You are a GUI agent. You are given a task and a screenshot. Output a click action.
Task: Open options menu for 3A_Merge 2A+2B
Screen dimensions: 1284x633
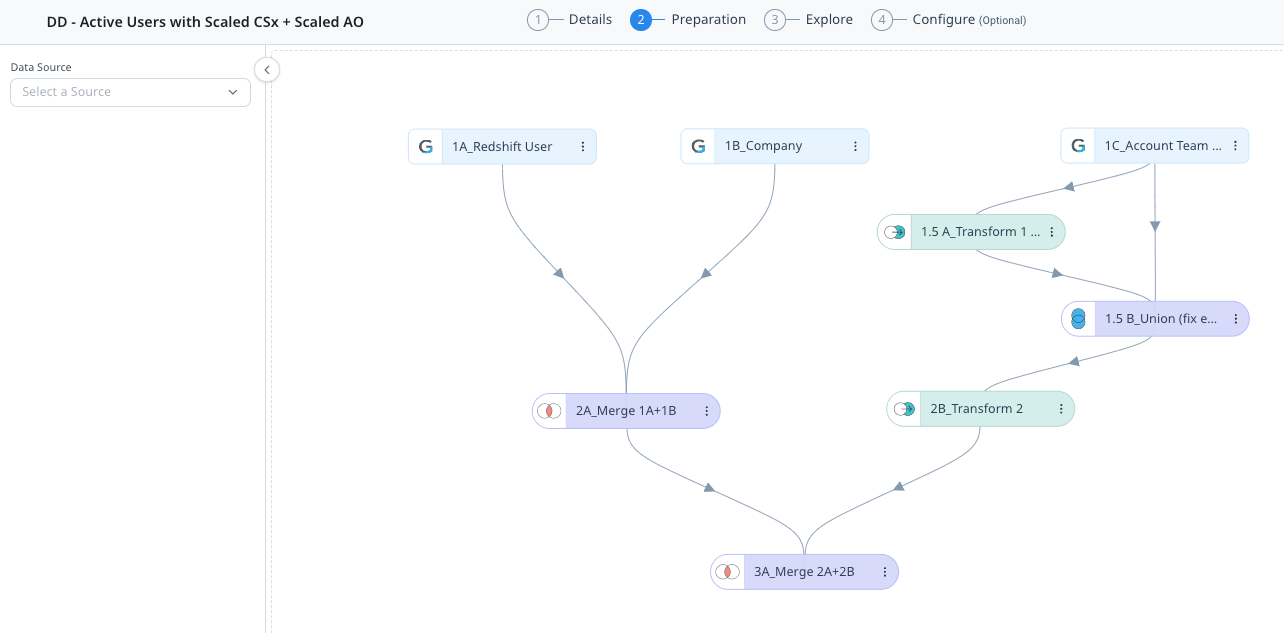click(x=885, y=572)
